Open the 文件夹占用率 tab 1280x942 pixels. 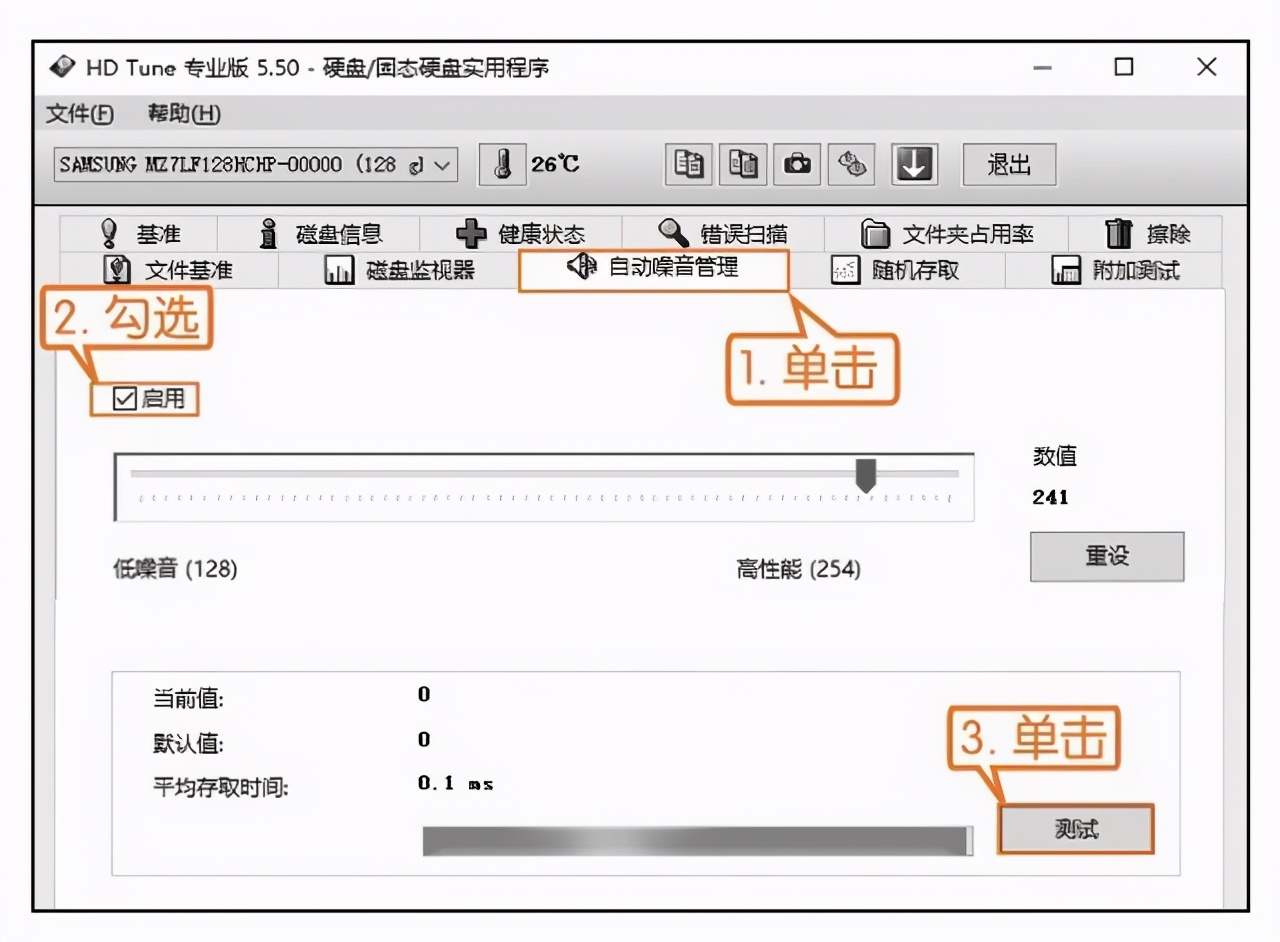pyautogui.click(x=946, y=234)
